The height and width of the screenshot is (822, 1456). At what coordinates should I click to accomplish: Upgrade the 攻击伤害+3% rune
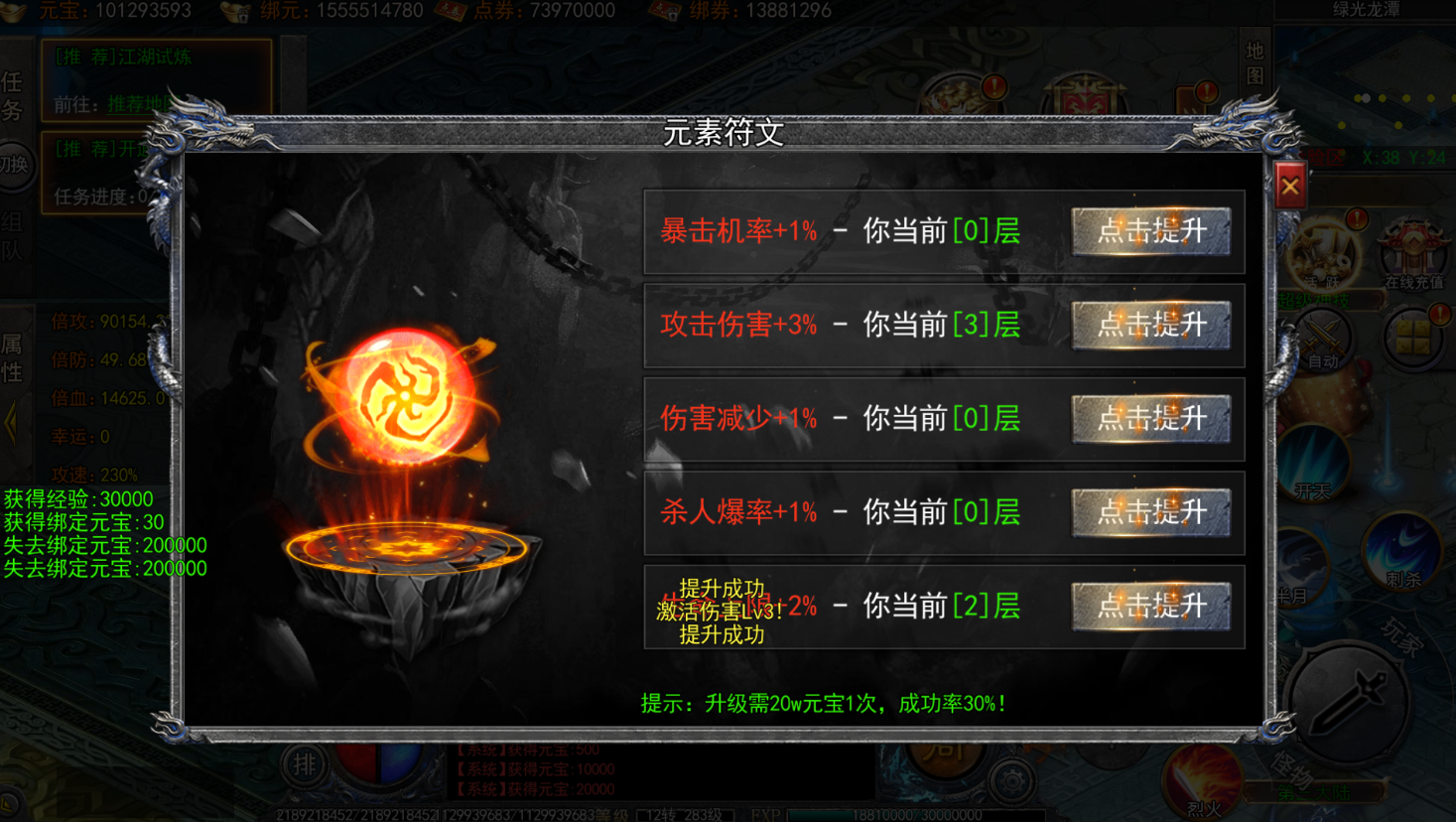[x=1151, y=325]
